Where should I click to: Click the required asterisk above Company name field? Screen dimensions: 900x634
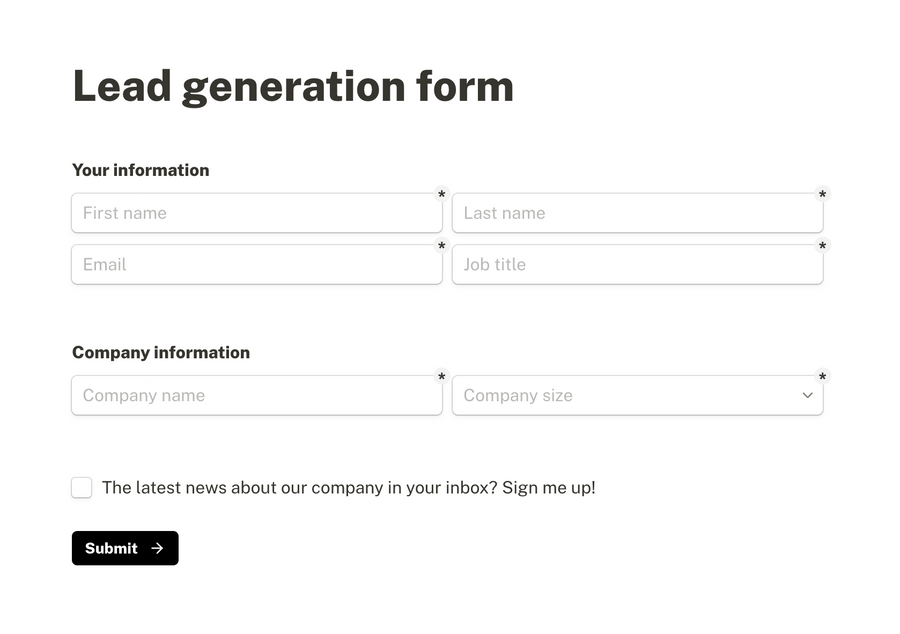point(442,377)
